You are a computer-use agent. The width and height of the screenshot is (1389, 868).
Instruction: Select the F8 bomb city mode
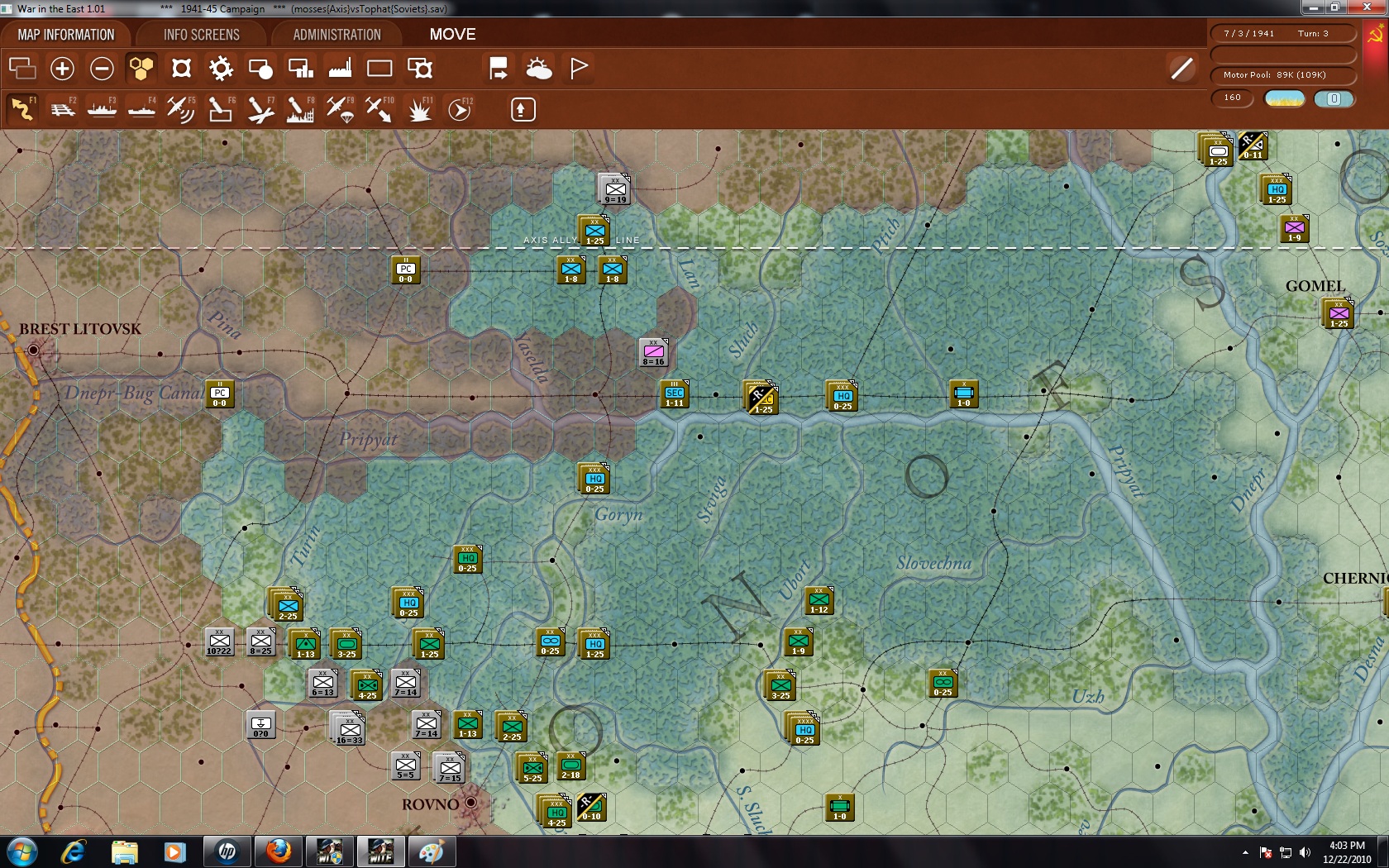point(300,109)
